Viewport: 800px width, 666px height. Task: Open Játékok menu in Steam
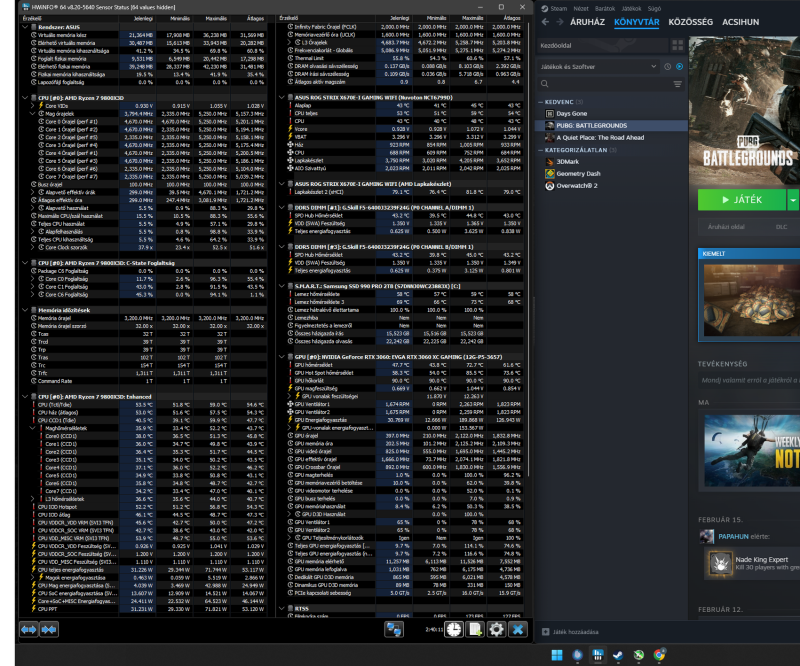pos(631,8)
